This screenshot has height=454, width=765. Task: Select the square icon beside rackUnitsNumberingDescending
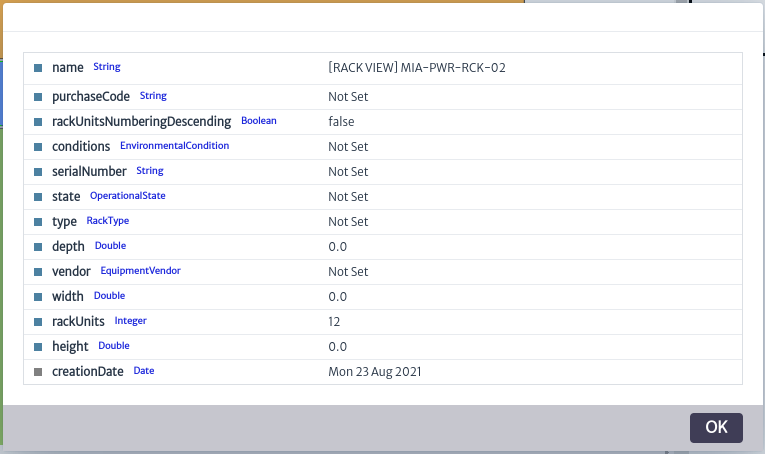pos(38,122)
